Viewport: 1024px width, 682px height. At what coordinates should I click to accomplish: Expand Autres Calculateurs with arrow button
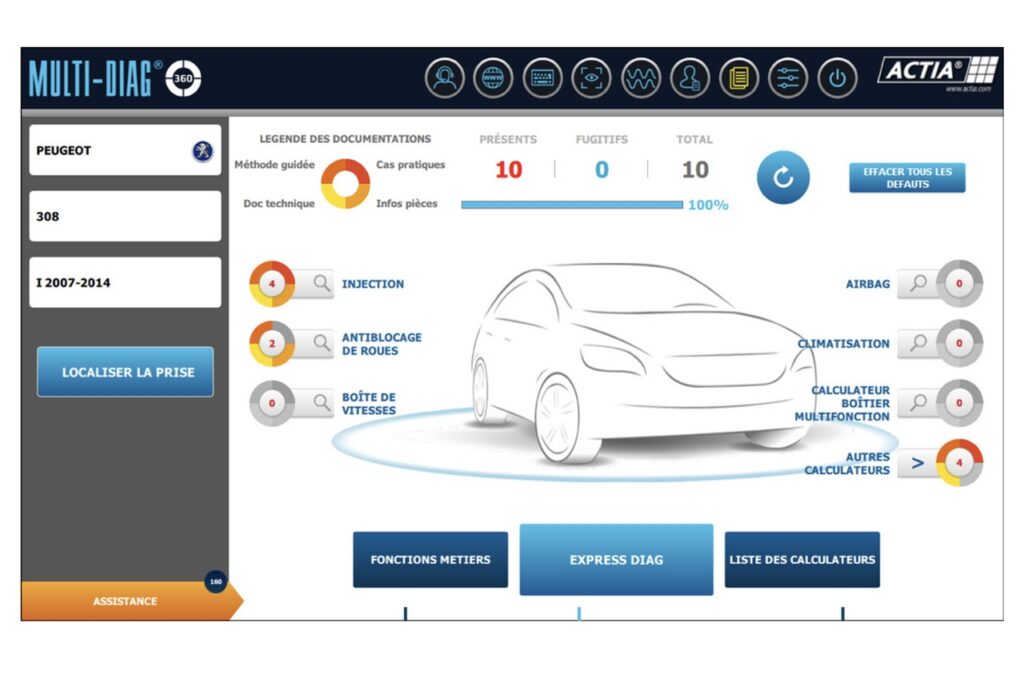pyautogui.click(x=917, y=464)
